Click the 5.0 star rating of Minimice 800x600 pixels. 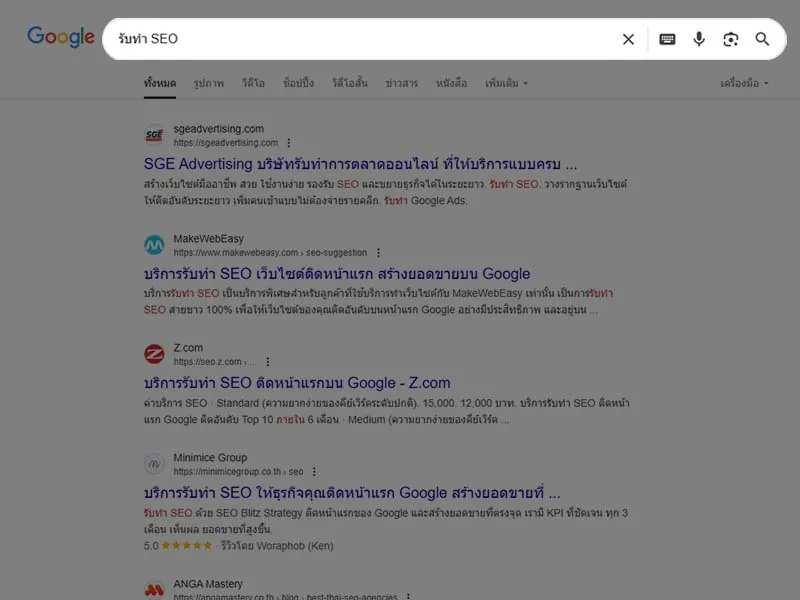pos(178,546)
